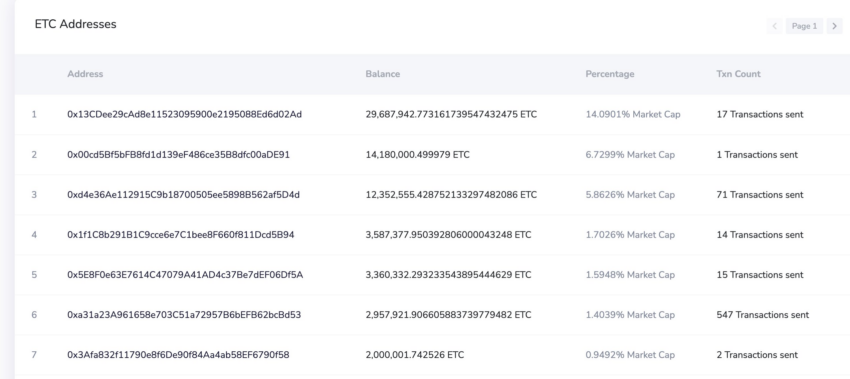850x379 pixels.
Task: Click 2 Transactions sent cell
Action: click(x=757, y=355)
